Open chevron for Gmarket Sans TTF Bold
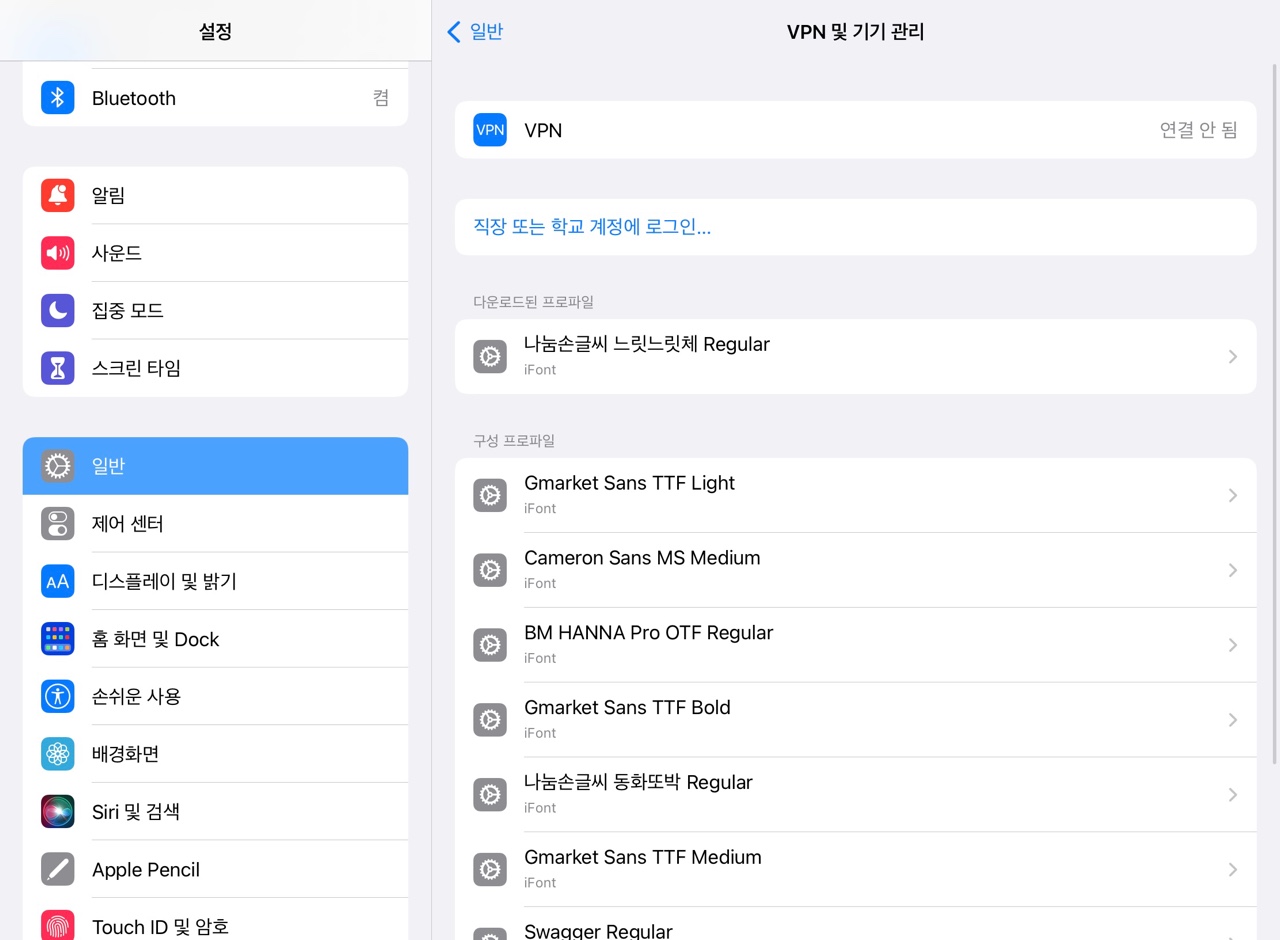The width and height of the screenshot is (1280, 940). pyautogui.click(x=1232, y=720)
